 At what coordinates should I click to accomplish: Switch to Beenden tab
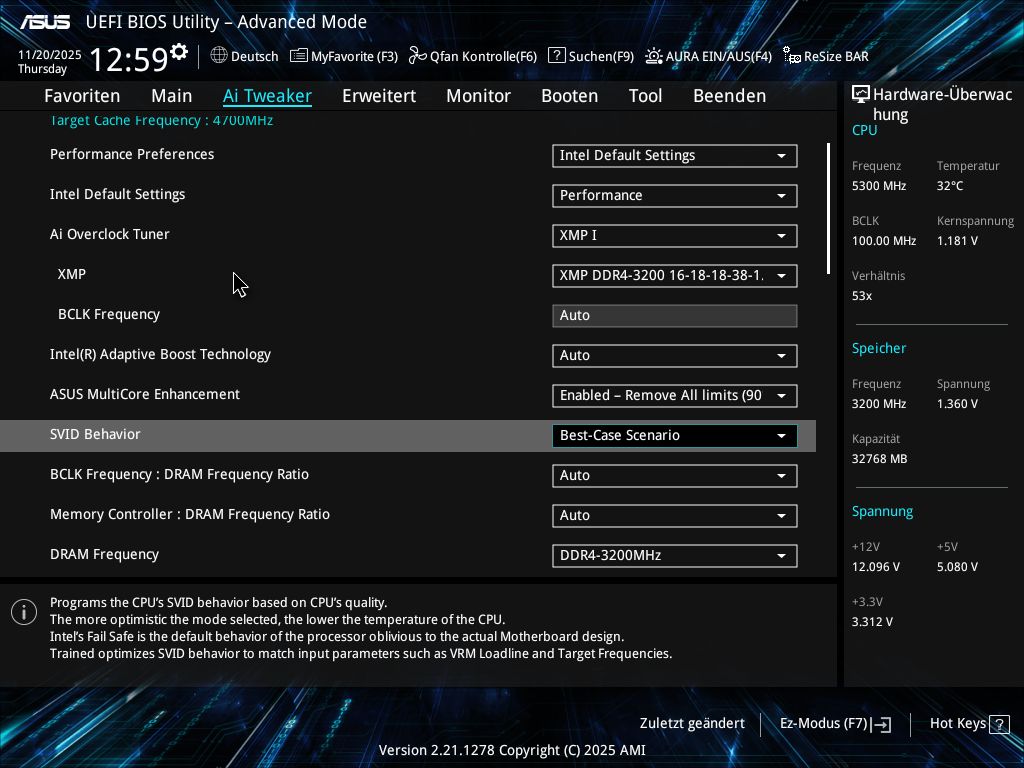coord(729,96)
